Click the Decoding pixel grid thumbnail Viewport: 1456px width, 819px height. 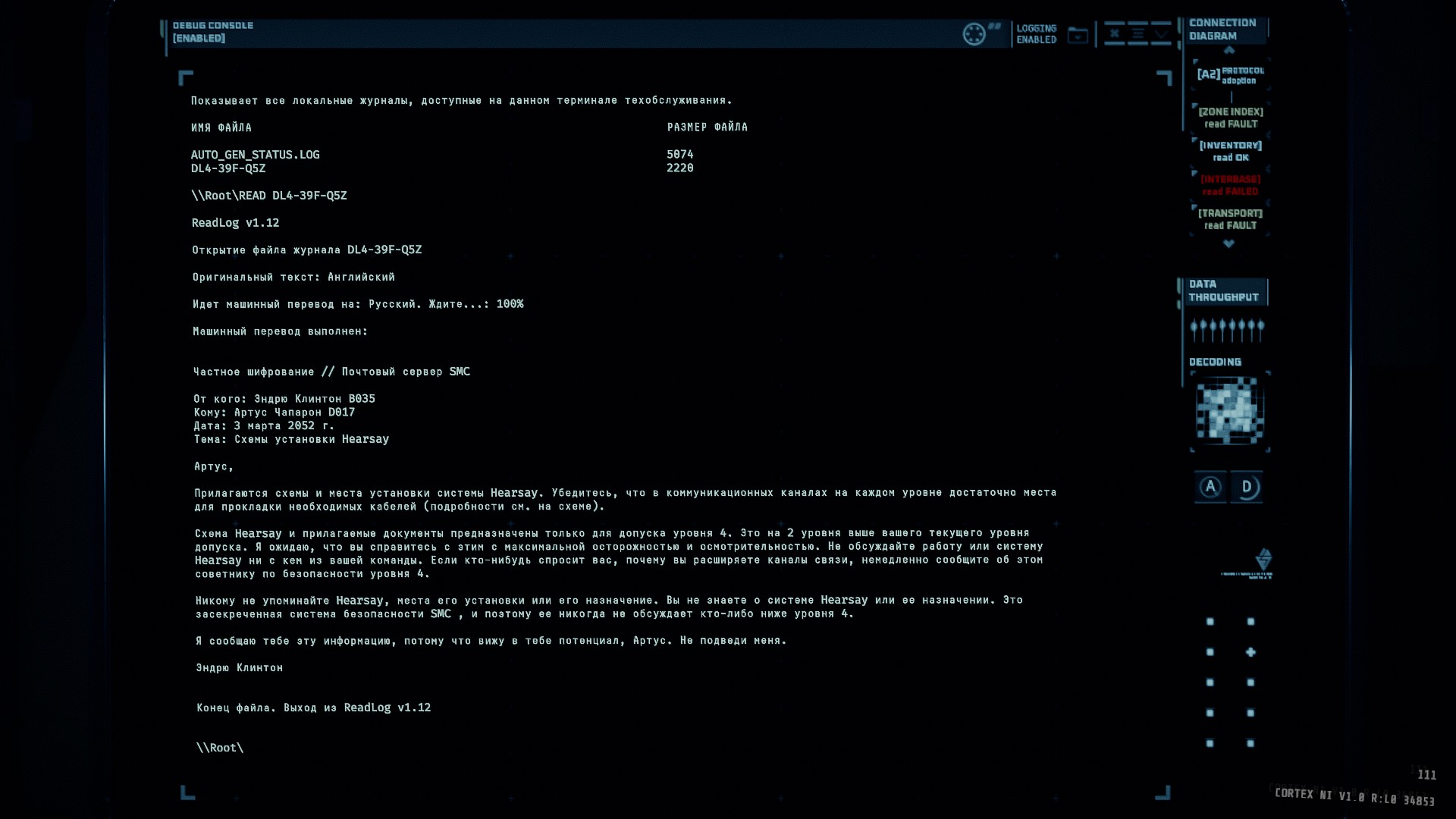click(1229, 413)
